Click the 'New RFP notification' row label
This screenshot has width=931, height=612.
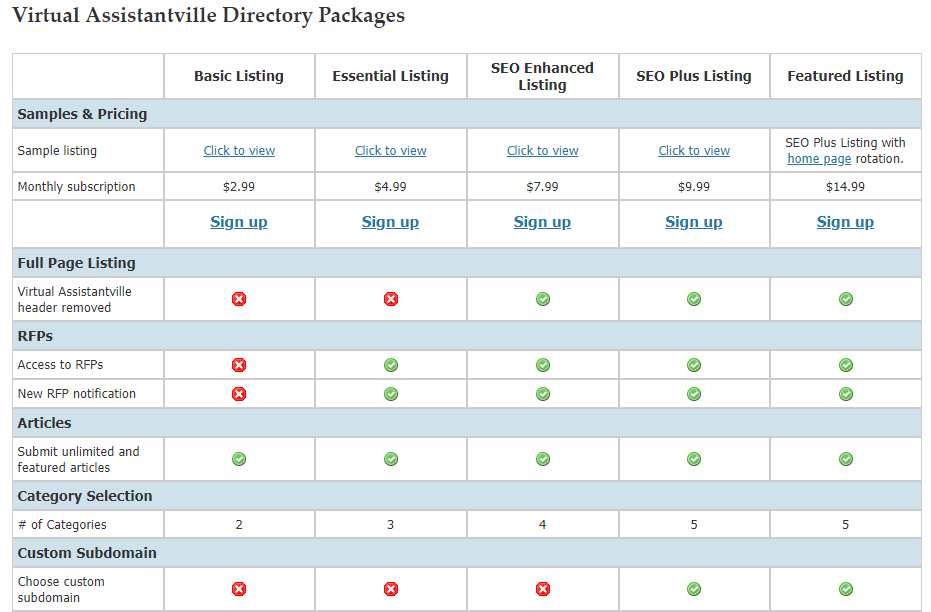click(x=77, y=394)
